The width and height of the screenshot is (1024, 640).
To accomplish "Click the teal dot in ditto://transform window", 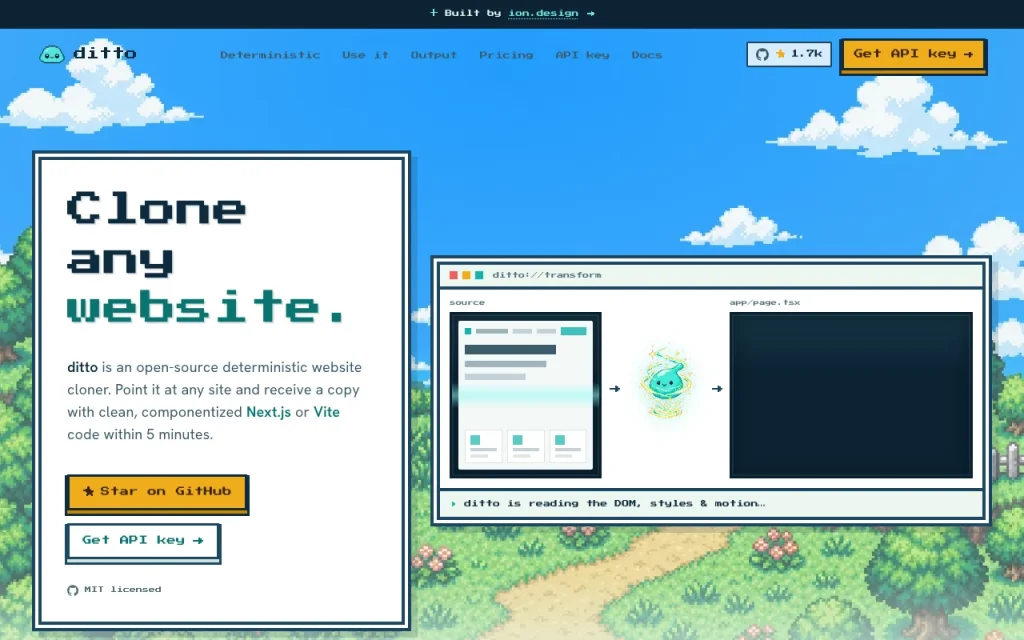I will (x=479, y=275).
